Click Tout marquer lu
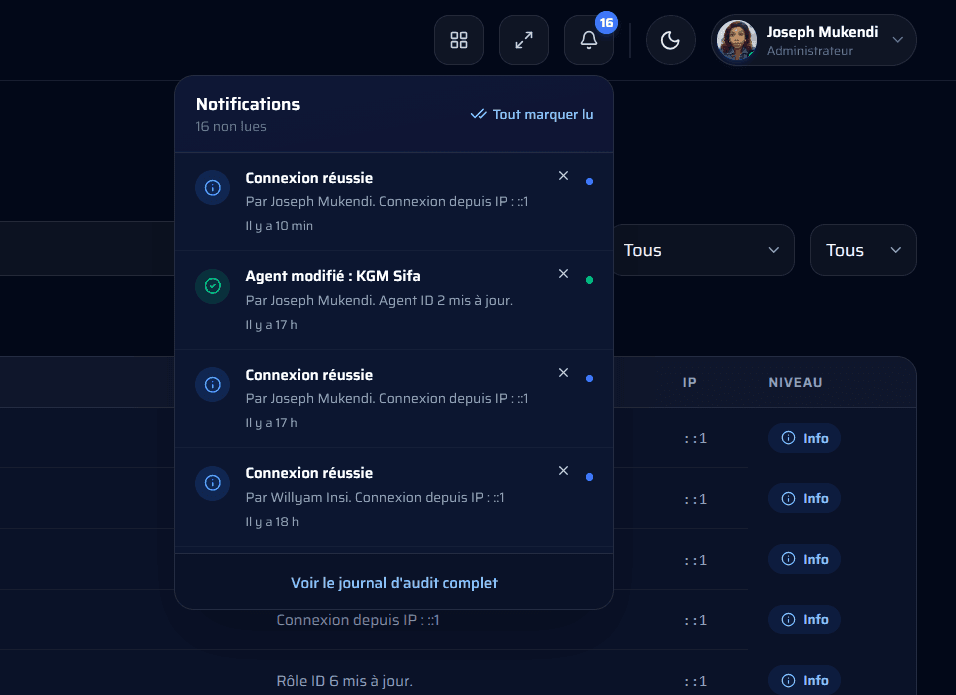The image size is (956, 695). click(x=532, y=115)
